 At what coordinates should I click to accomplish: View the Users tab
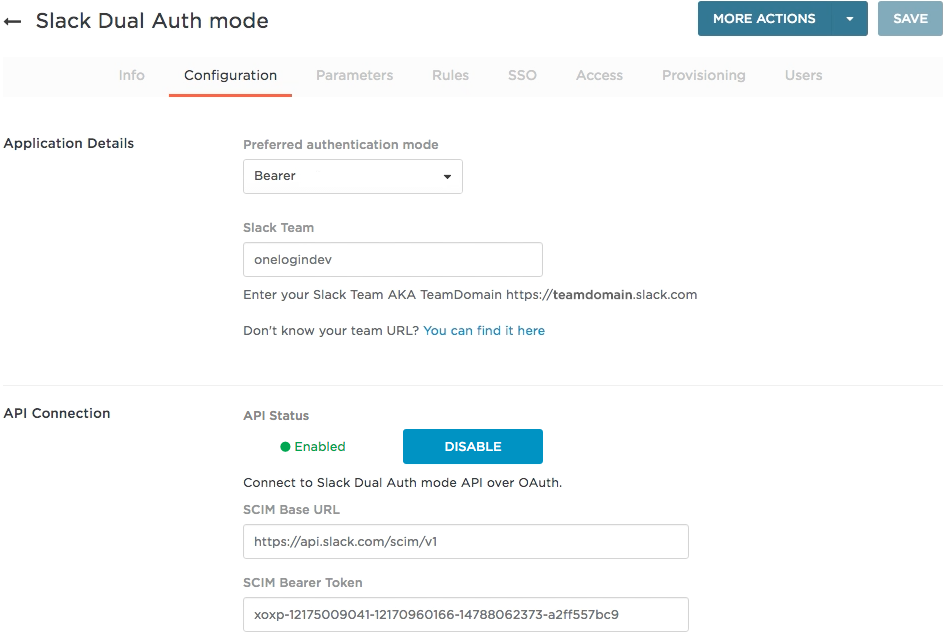click(803, 75)
